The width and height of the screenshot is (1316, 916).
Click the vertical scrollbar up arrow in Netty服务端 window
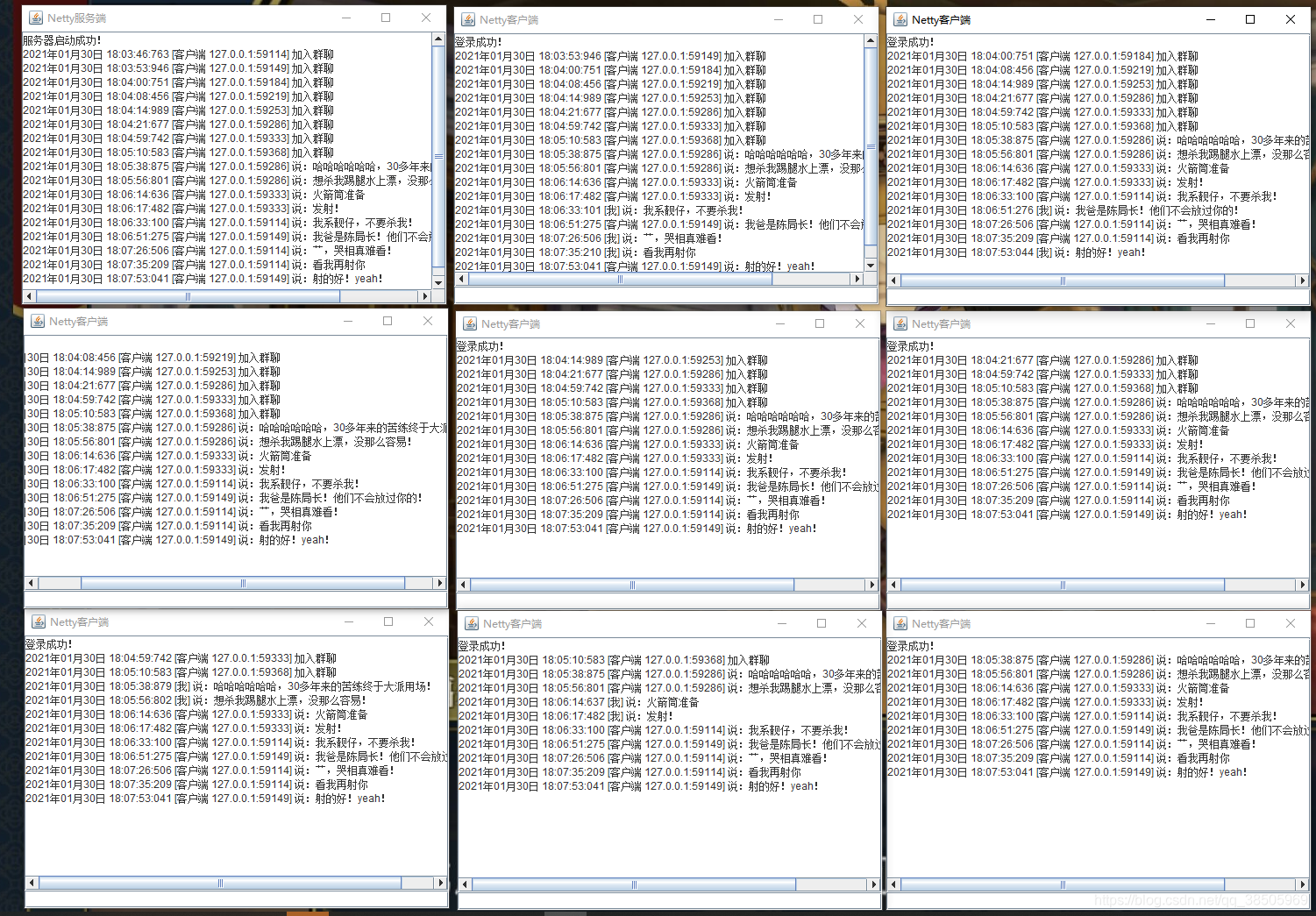tap(438, 39)
